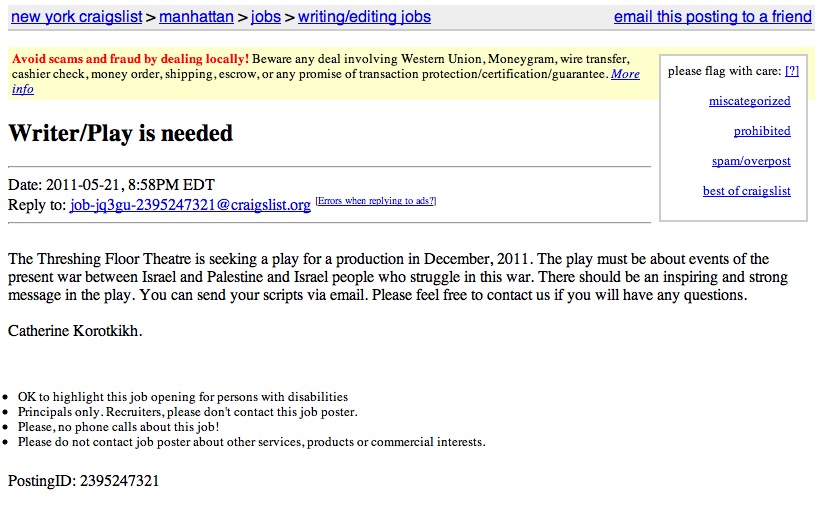Click the posting date line text
Viewport: 821px width, 510px height.
point(111,185)
